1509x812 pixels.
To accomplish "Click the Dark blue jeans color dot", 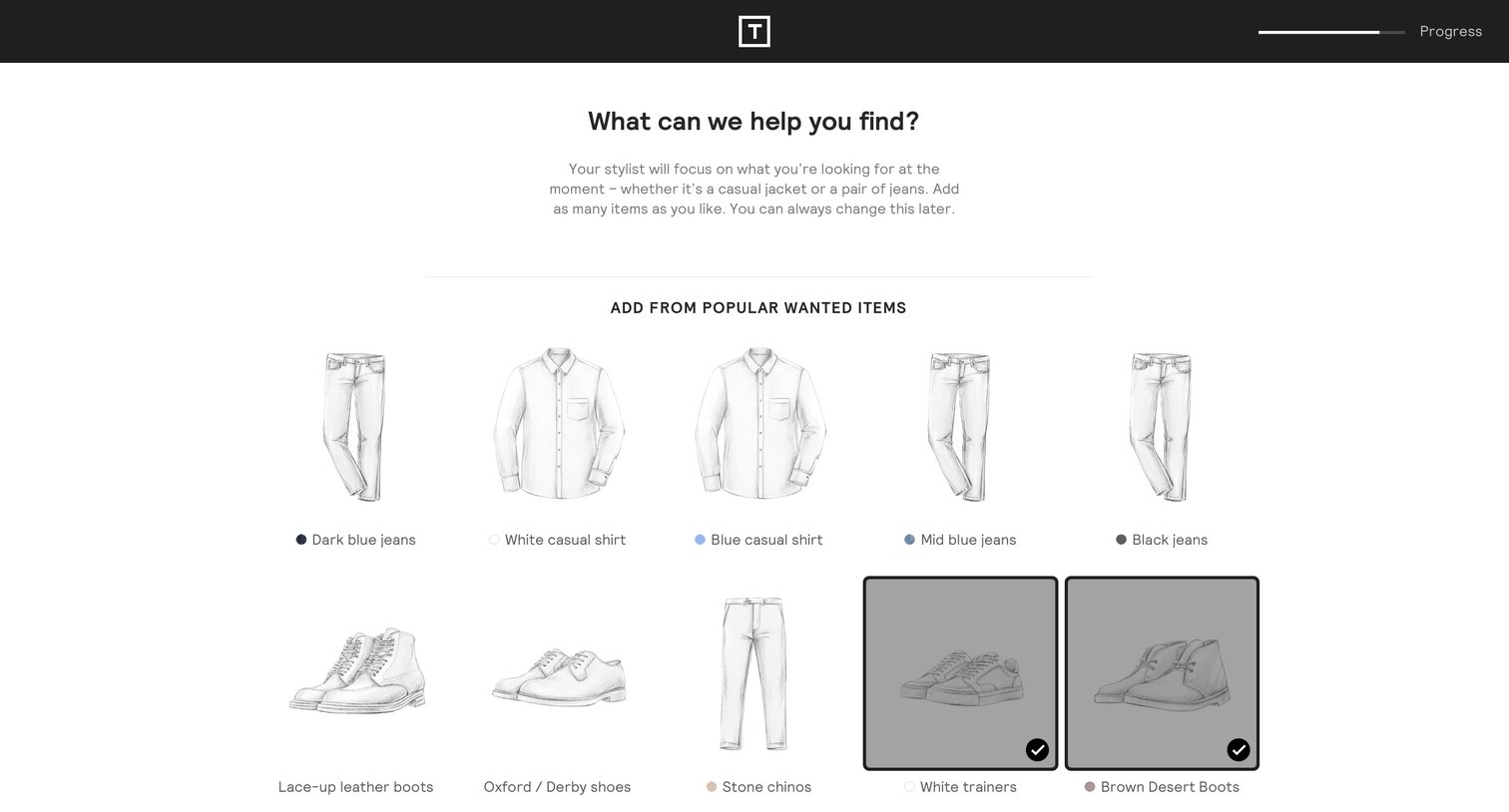I will [x=301, y=540].
